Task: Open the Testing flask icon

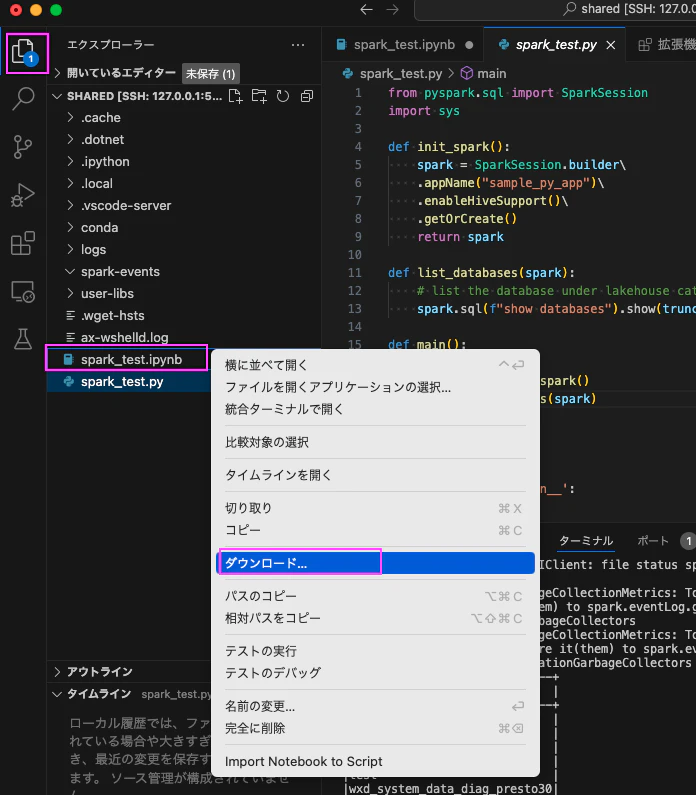Action: [x=23, y=339]
